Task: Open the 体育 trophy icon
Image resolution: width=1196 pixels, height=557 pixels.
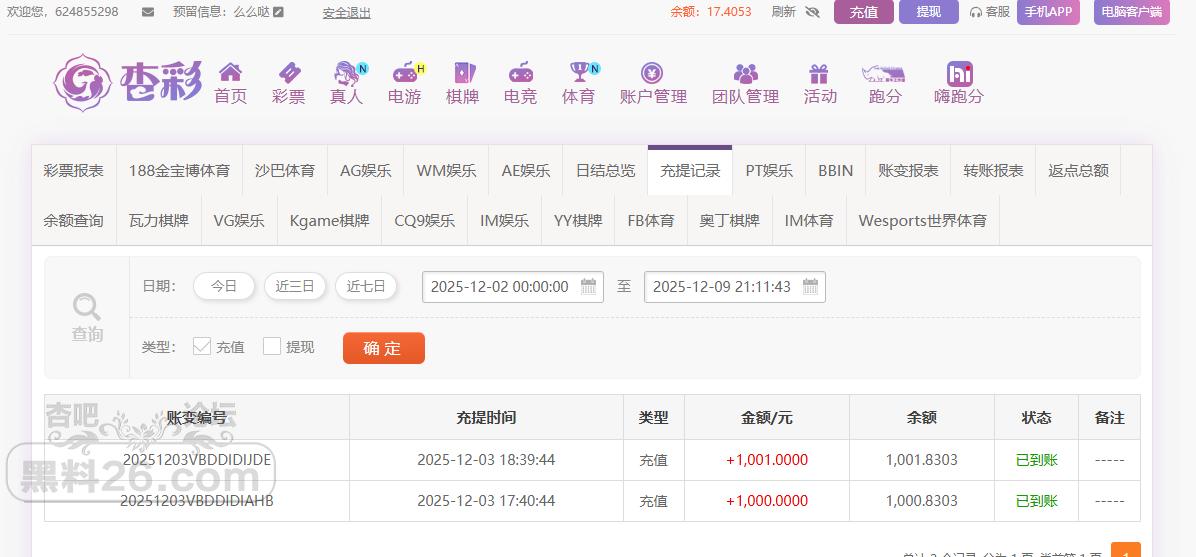Action: pos(578,73)
